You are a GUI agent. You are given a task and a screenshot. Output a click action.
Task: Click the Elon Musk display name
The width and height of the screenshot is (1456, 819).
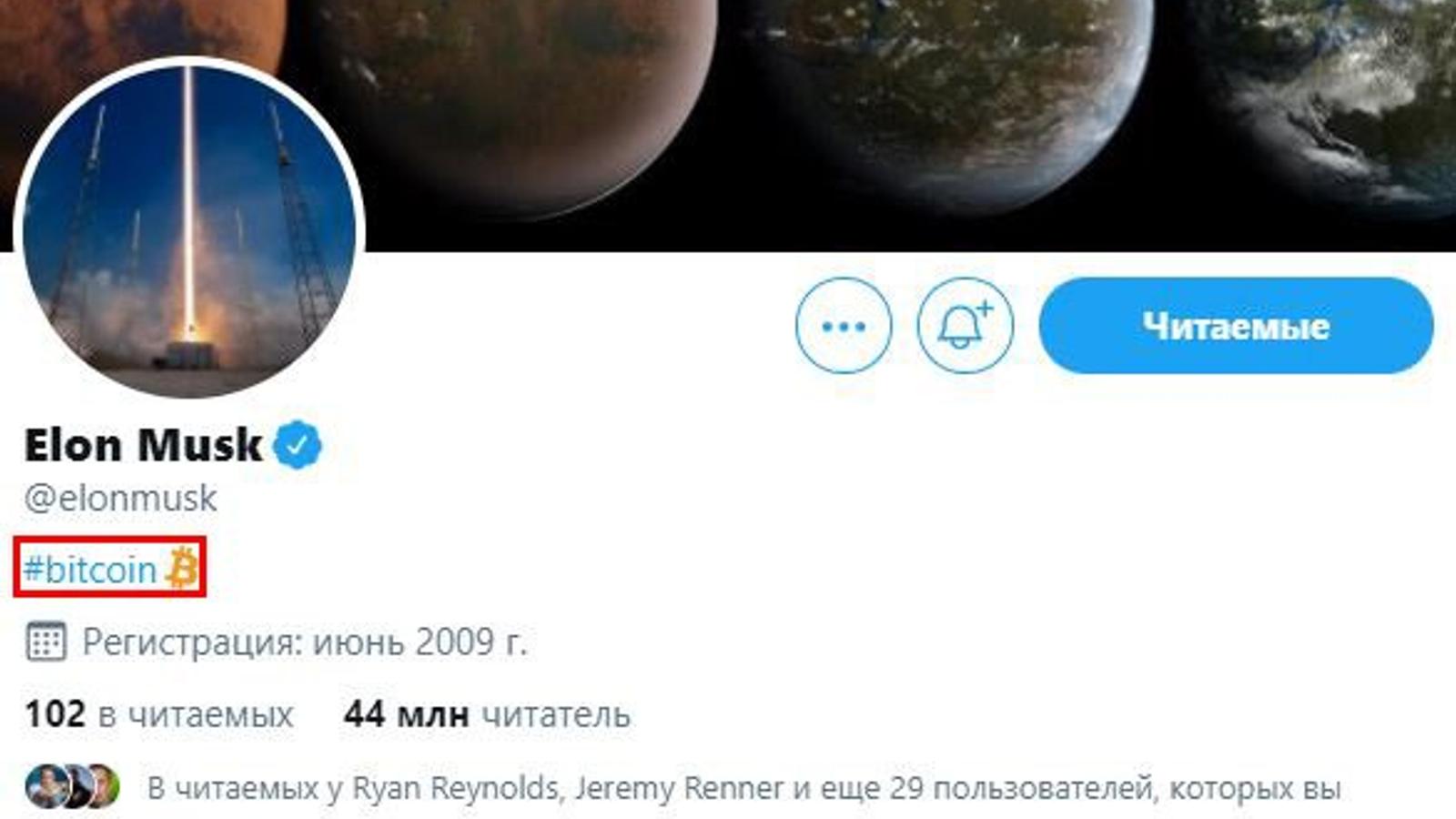point(144,445)
